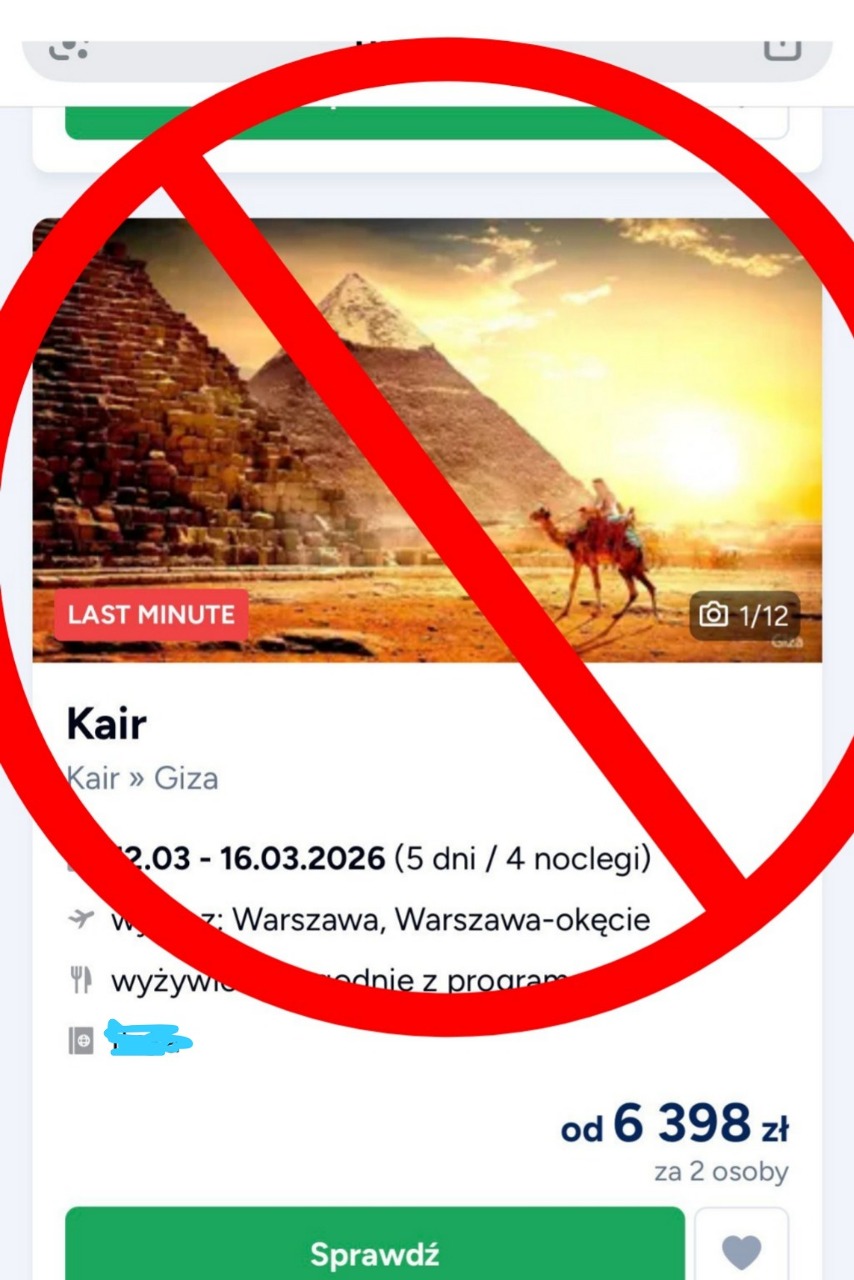The image size is (854, 1280).
Task: Tap the od 6 398 zł price
Action: (x=675, y=1124)
